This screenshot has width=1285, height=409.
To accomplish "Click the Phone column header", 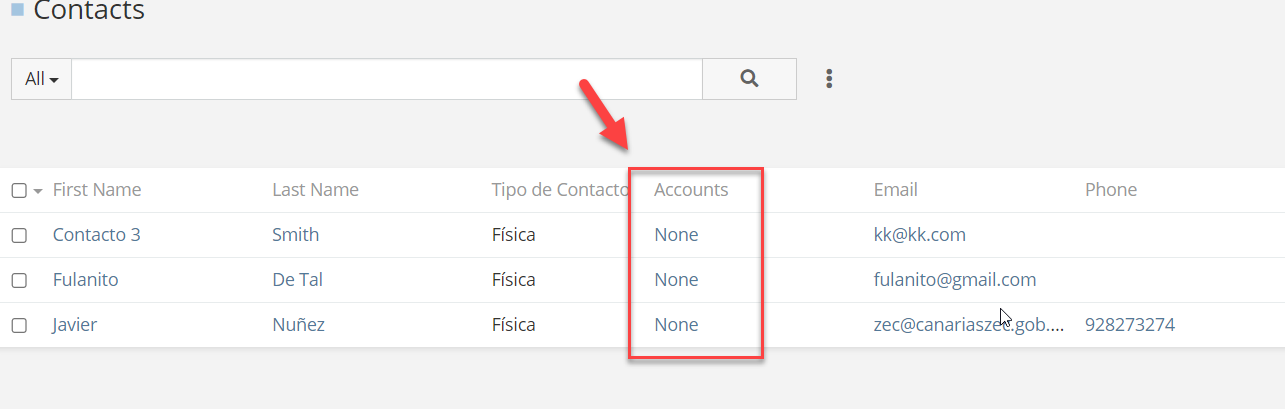I will click(x=1110, y=190).
